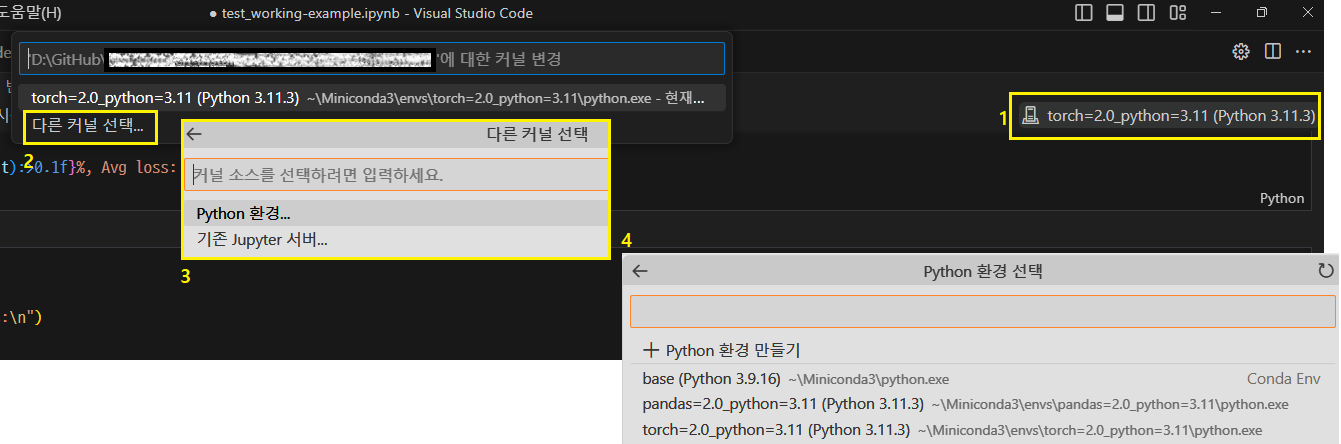This screenshot has height=444, width=1341.
Task: Open the more actions ellipsis menu
Action: click(x=1303, y=51)
